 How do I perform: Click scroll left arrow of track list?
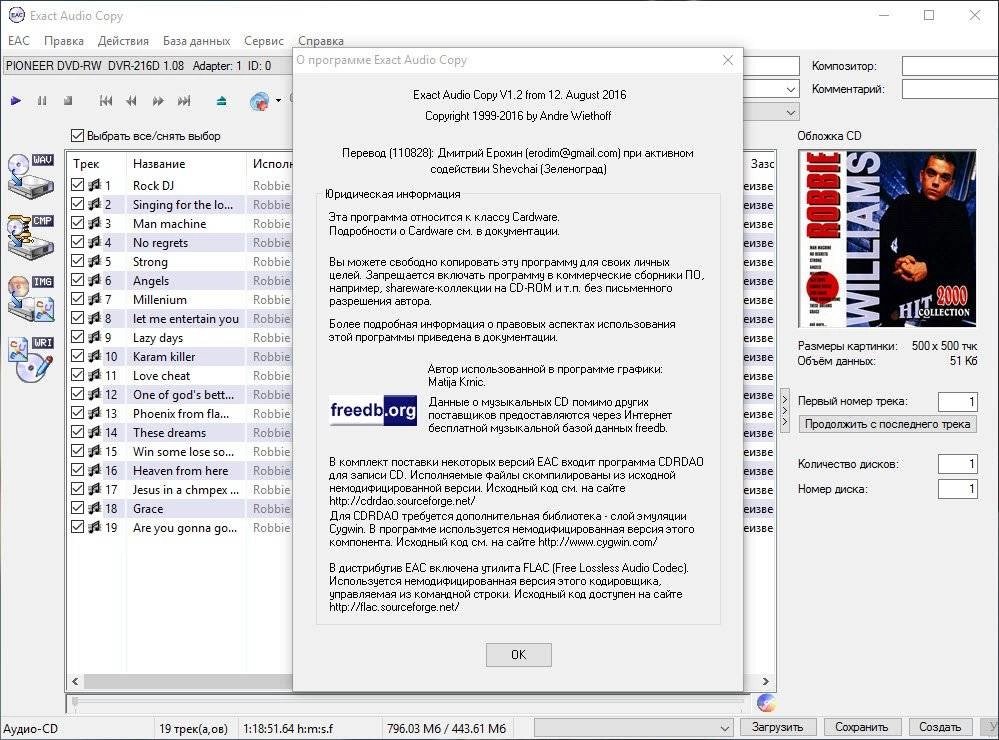pyautogui.click(x=75, y=681)
